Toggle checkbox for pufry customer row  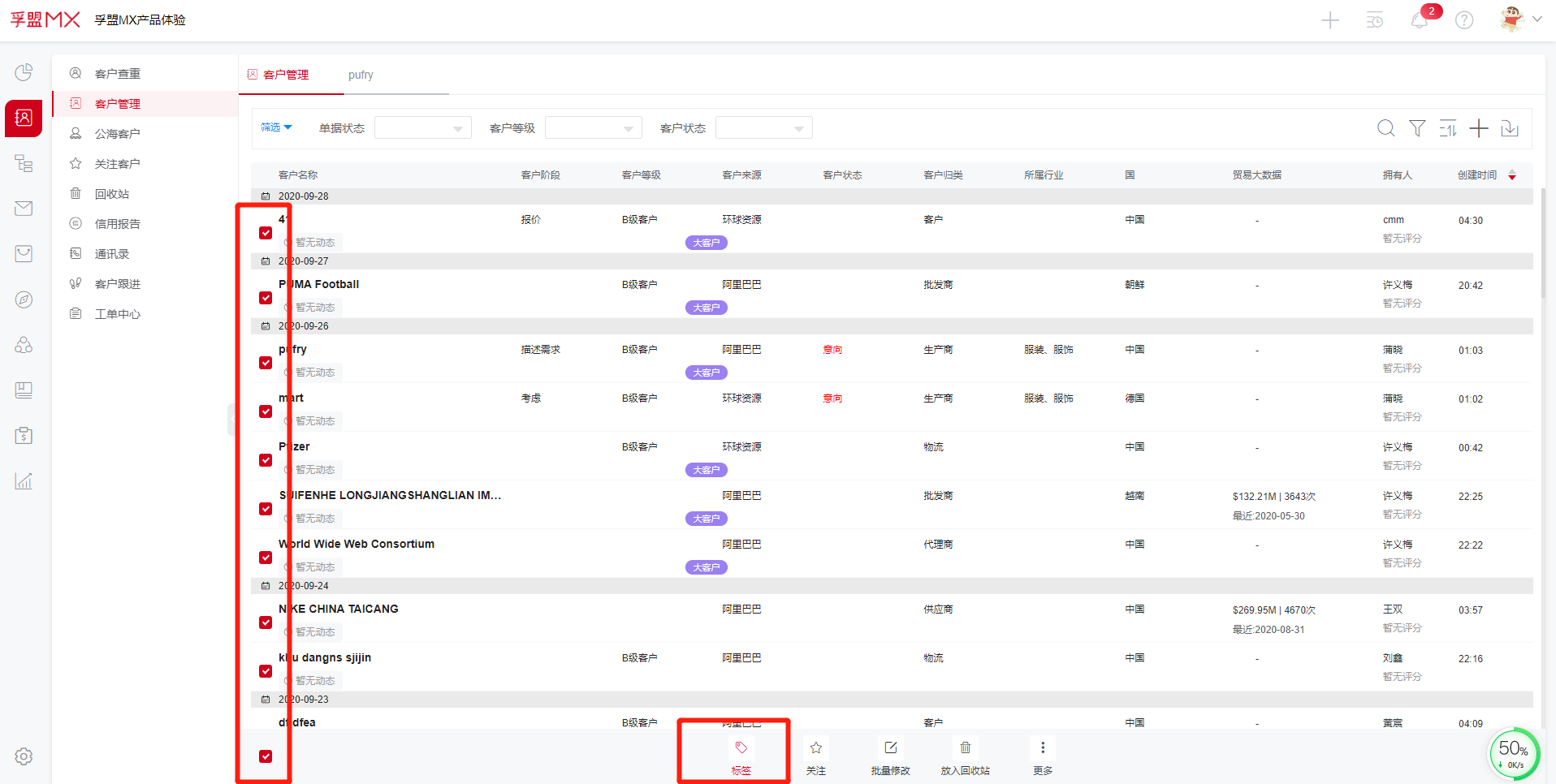click(x=266, y=363)
